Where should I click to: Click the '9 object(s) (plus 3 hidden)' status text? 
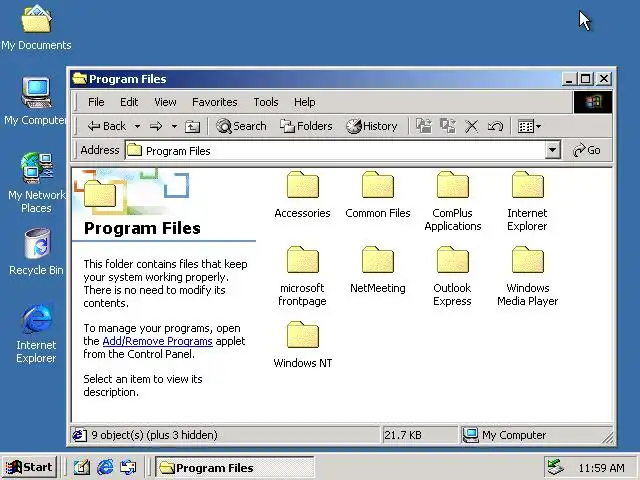(x=154, y=435)
